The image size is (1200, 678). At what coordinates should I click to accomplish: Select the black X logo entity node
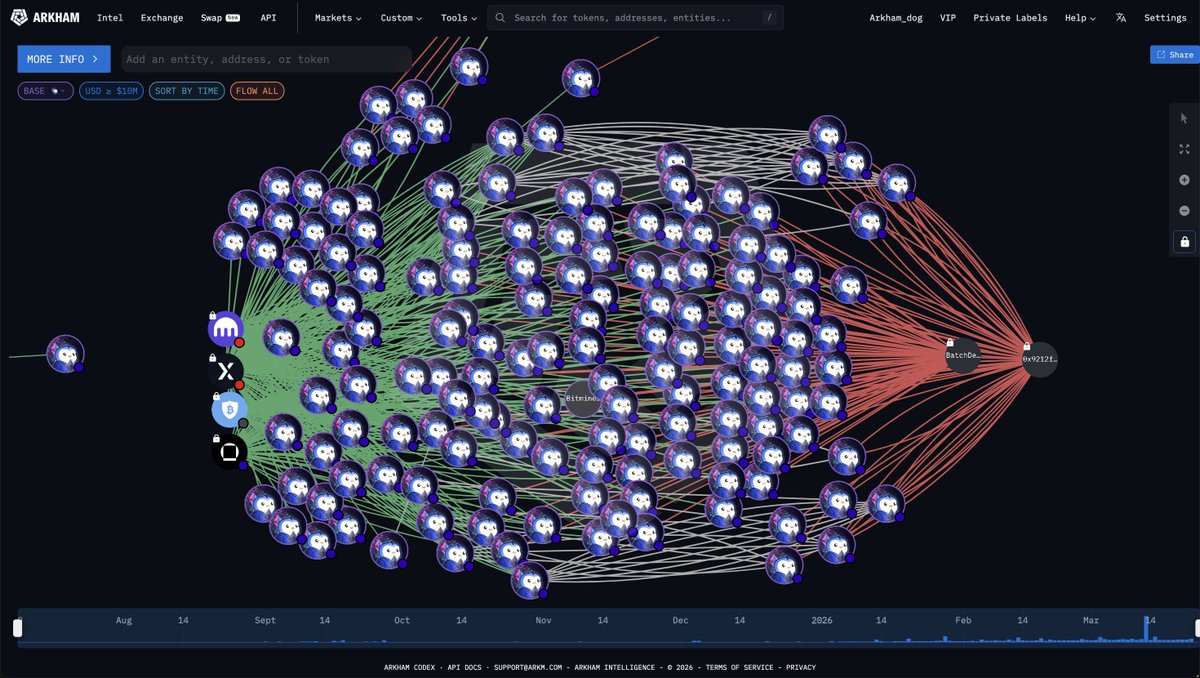[226, 371]
